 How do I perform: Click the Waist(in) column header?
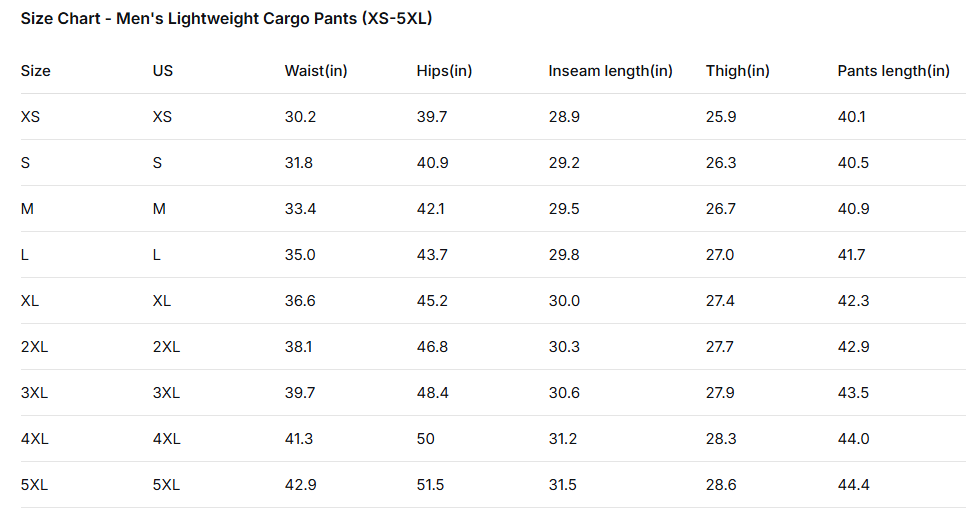click(x=316, y=71)
